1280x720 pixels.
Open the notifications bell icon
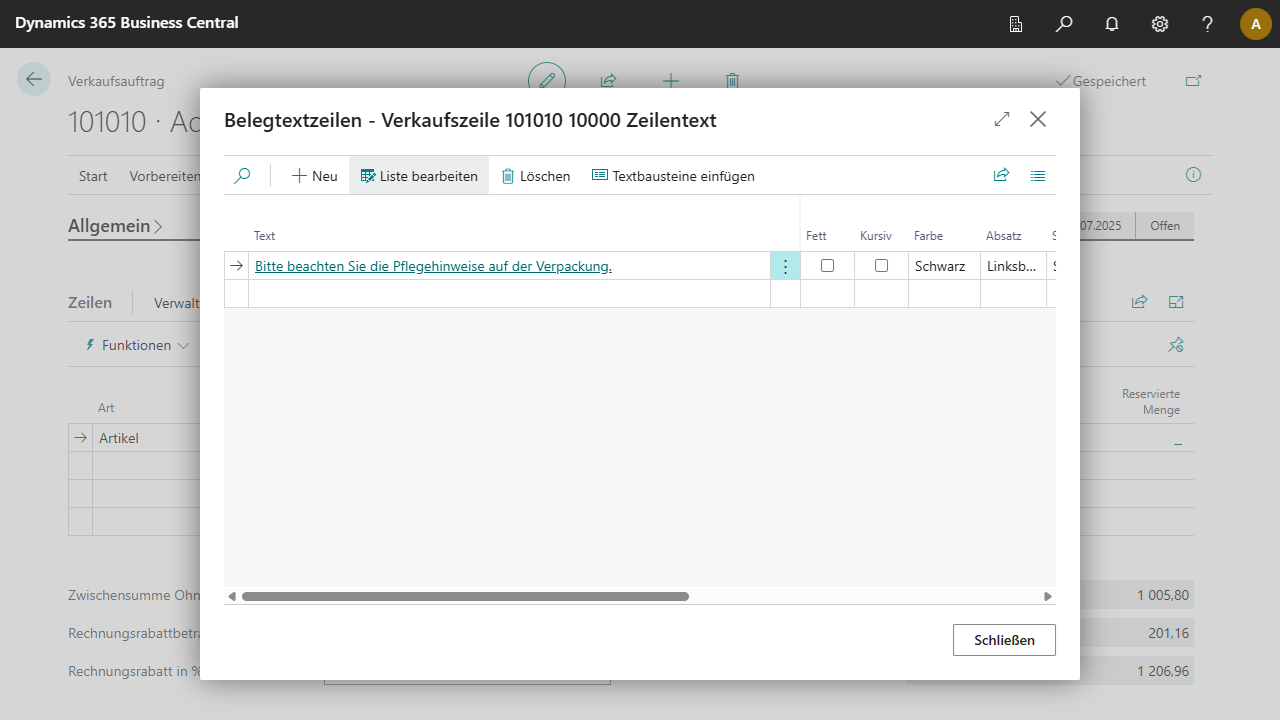click(1112, 24)
